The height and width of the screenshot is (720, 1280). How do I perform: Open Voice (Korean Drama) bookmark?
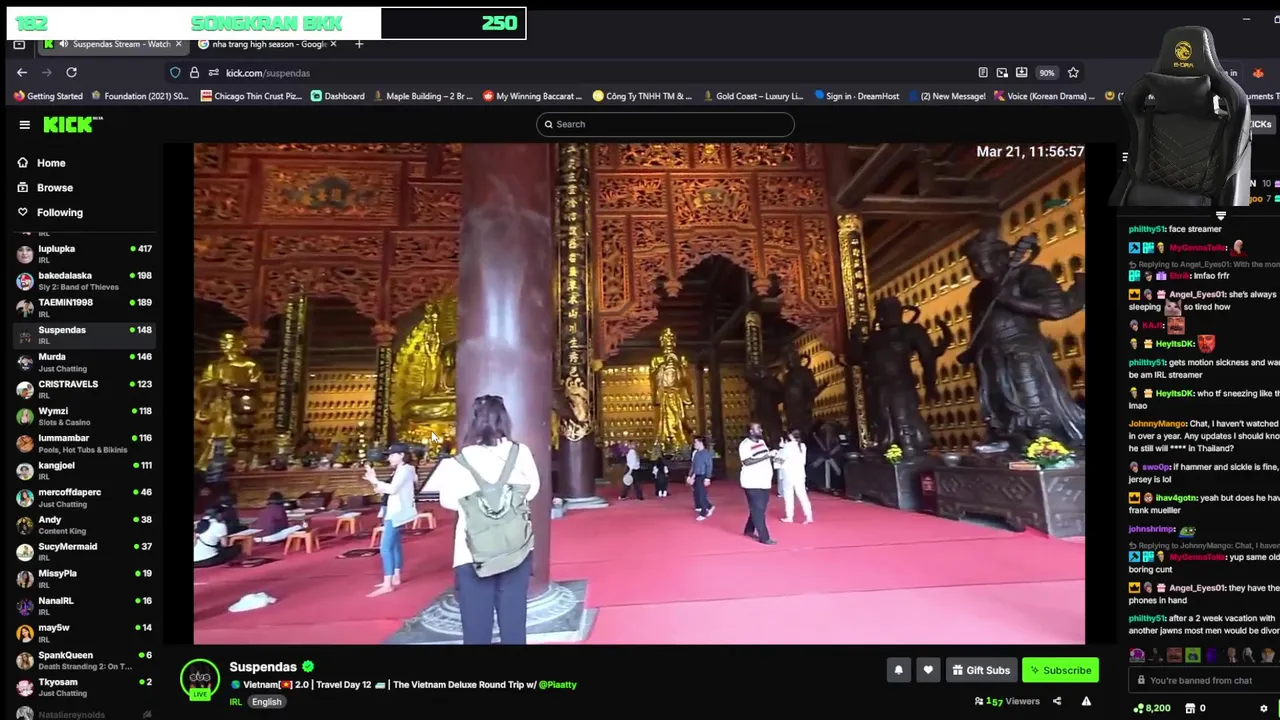(1044, 96)
